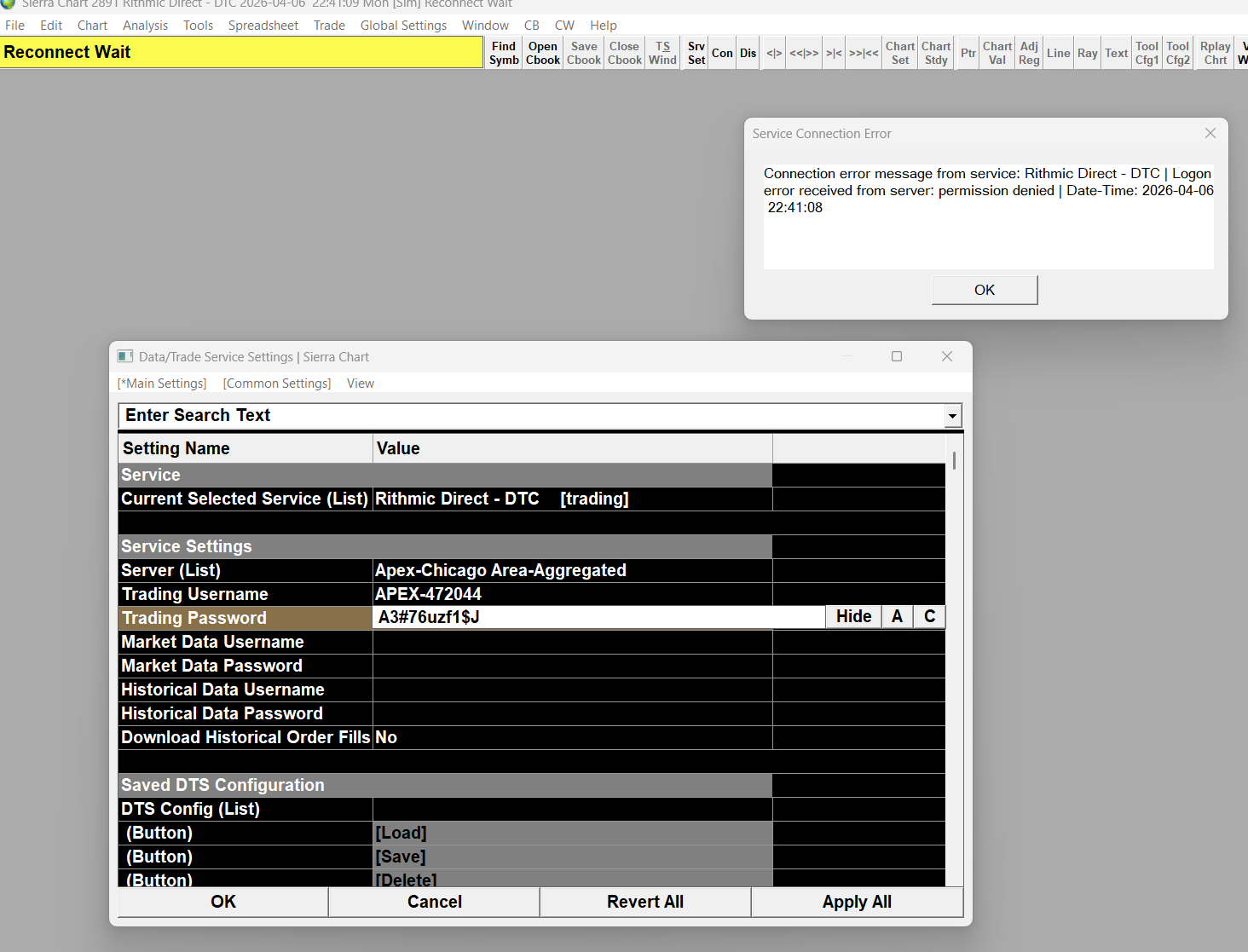Select the Trading Username value APEX-472044
The image size is (1248, 952).
coord(573,594)
